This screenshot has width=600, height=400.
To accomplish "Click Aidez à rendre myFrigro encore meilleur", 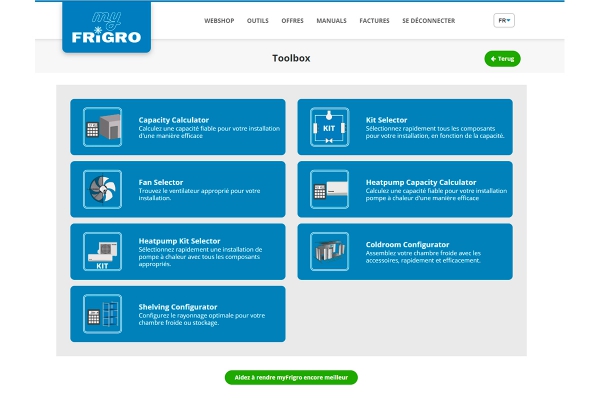I will click(x=291, y=377).
